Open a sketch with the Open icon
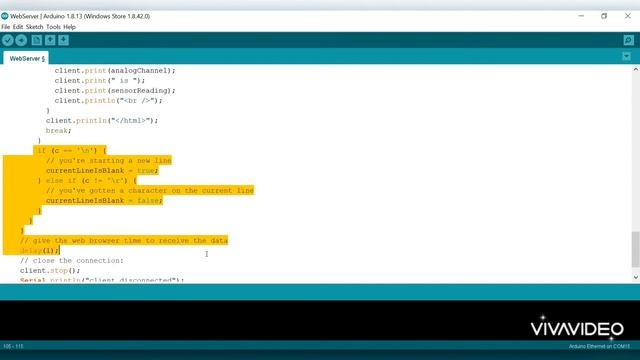Viewport: 640px width, 360px height. (50, 40)
